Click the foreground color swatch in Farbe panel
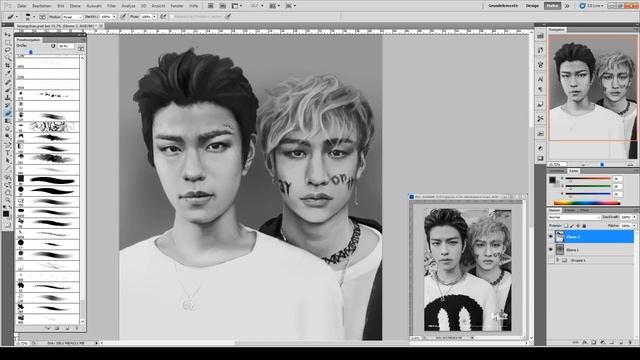Screen dimensions: 640x360 click(552, 180)
